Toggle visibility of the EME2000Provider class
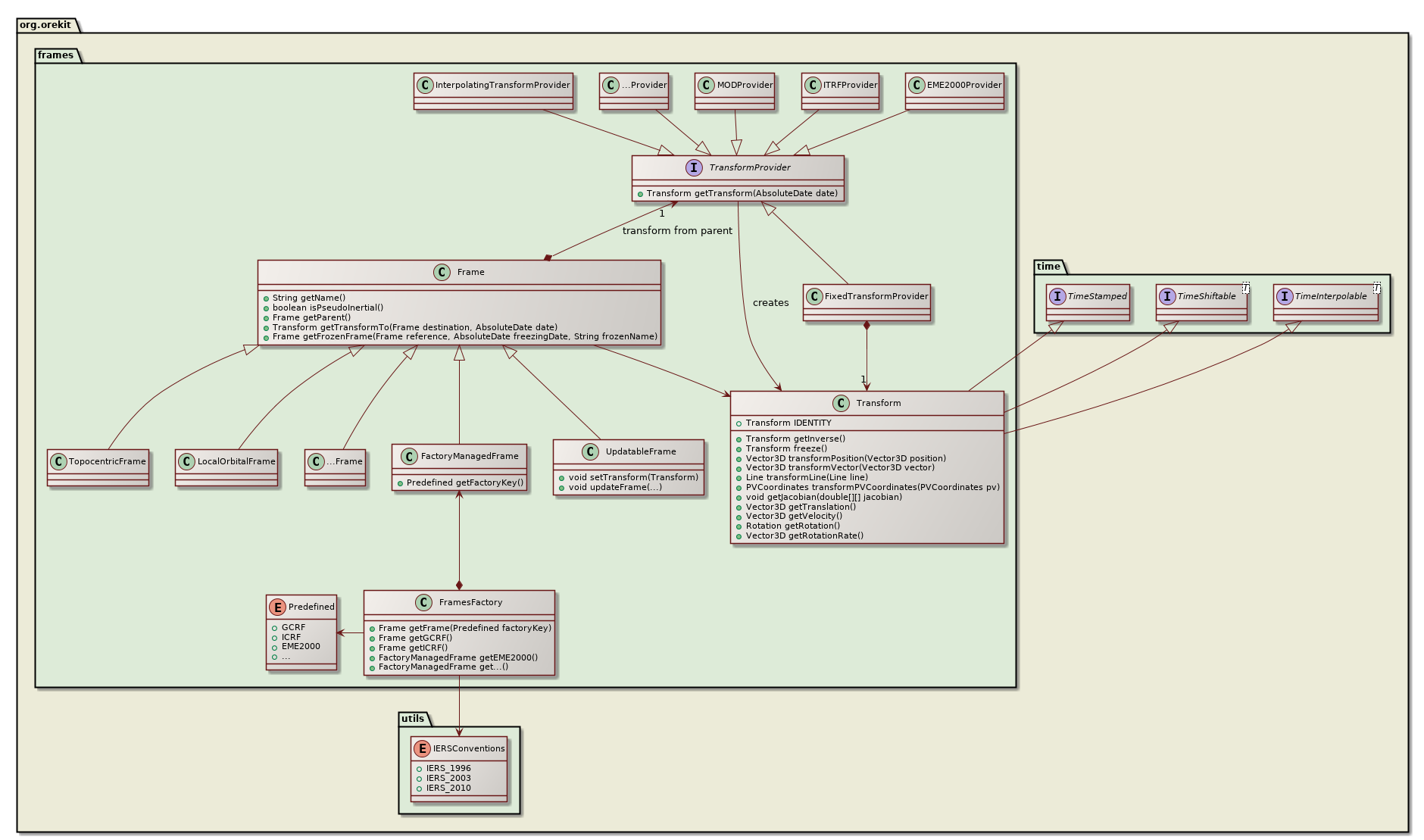The width and height of the screenshot is (1424, 840). tap(954, 85)
